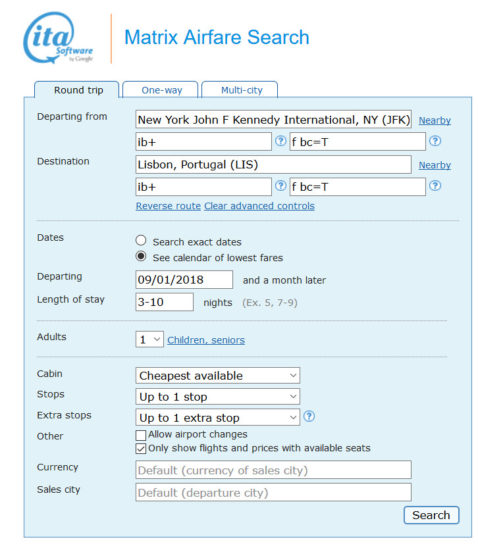The width and height of the screenshot is (478, 550).
Task: Open help icon beside destination extension codes field
Action: coord(435,186)
